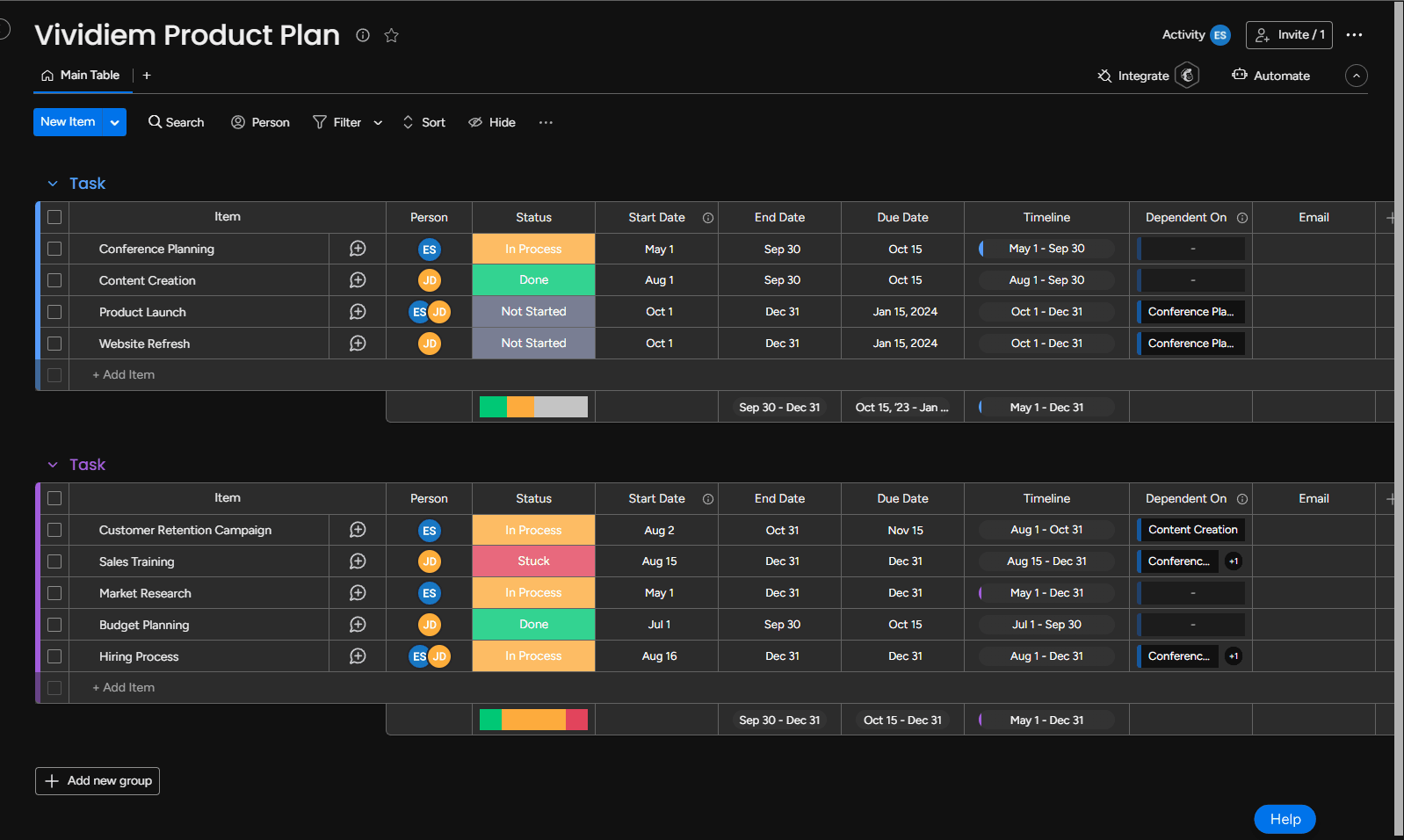The image size is (1404, 840).
Task: Open conversation for Conference Planning
Action: point(358,249)
